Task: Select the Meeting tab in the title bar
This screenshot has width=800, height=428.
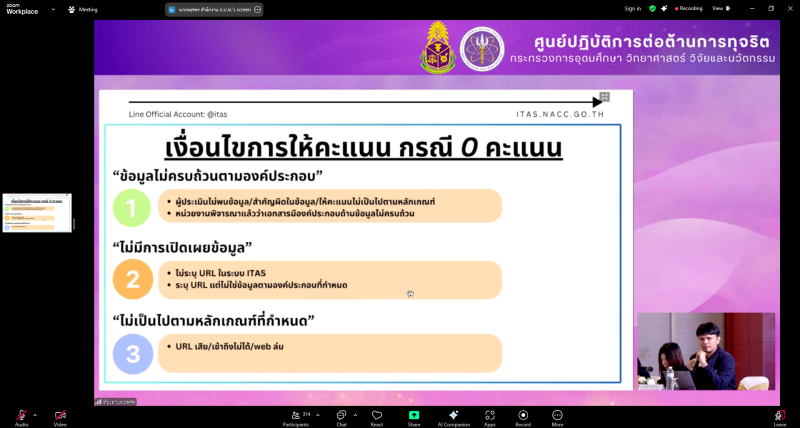Action: 84,8
